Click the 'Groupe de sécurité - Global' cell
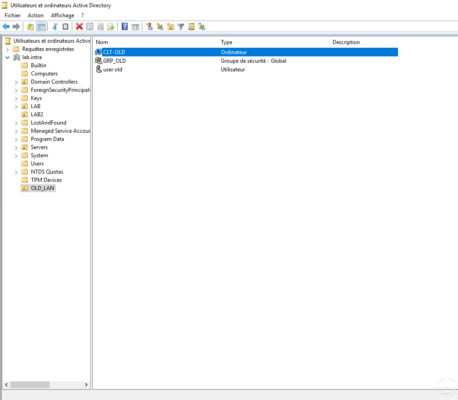This screenshot has width=458, height=400. pyautogui.click(x=253, y=61)
